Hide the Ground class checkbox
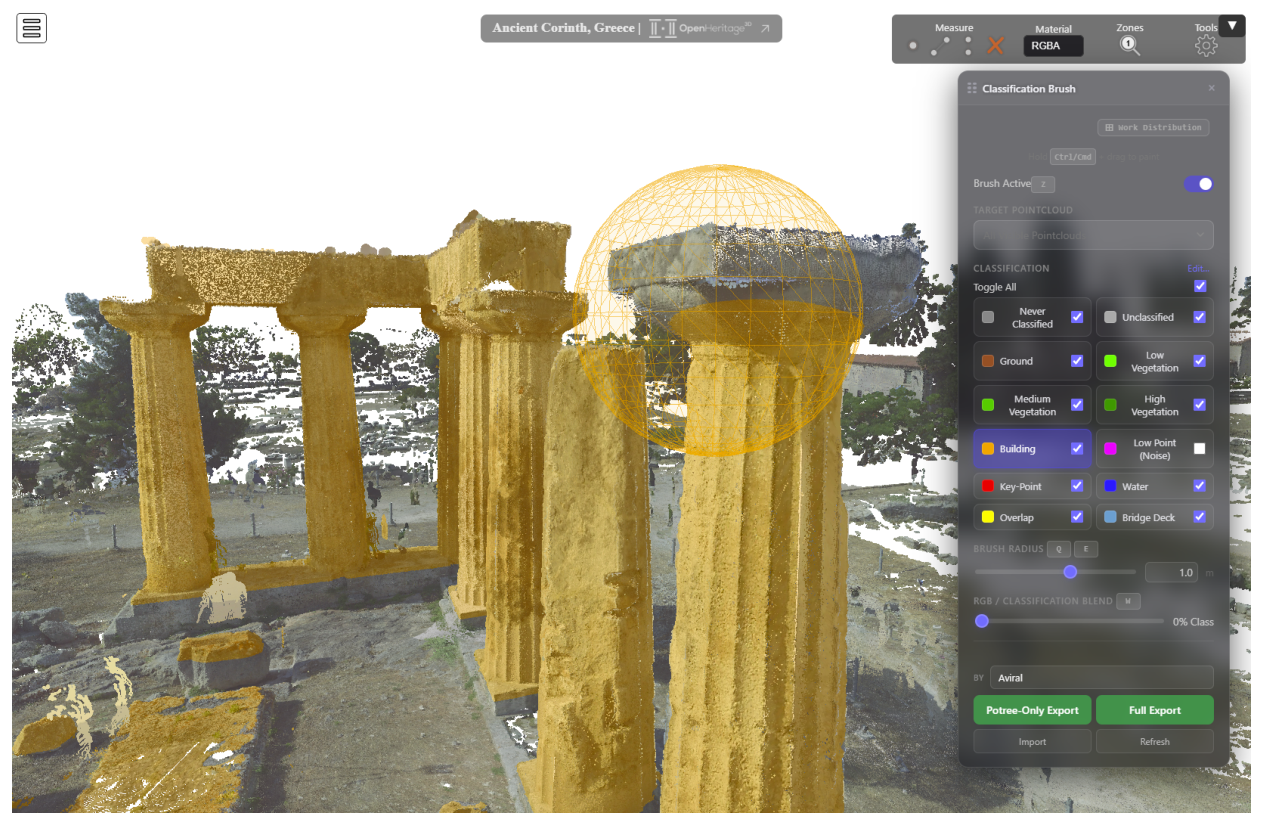This screenshot has width=1262, height=824. coord(1077,361)
